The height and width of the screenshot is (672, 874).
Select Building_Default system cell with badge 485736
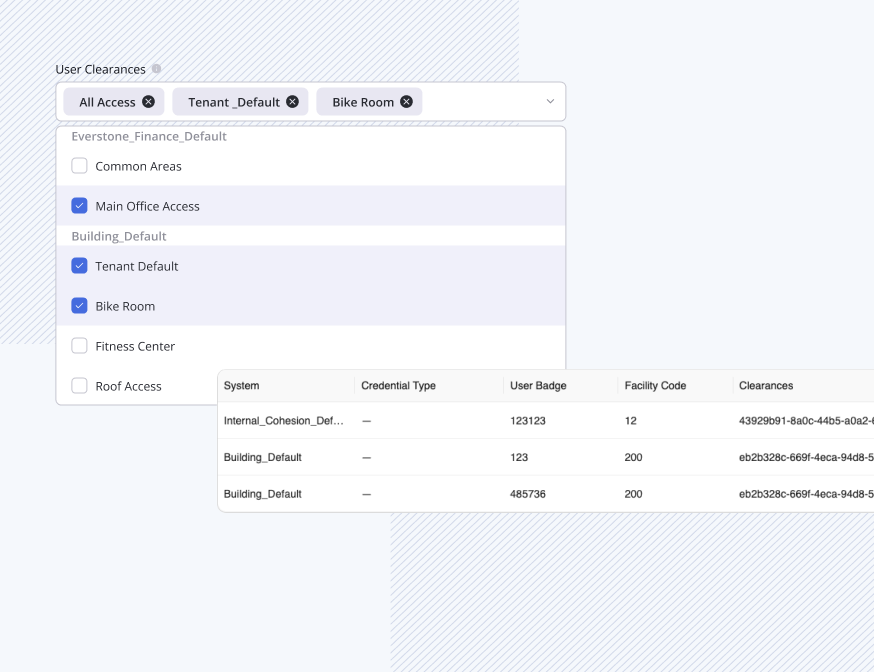pyautogui.click(x=263, y=494)
